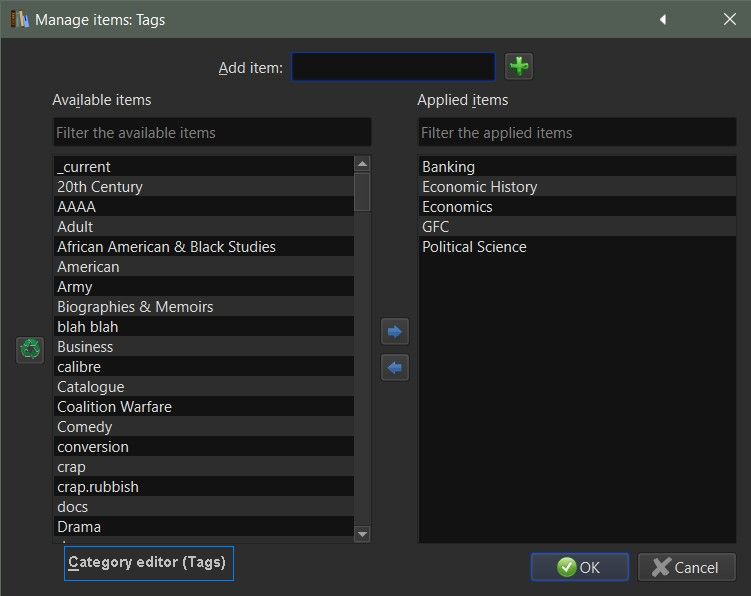Select the conversion tag

point(204,447)
